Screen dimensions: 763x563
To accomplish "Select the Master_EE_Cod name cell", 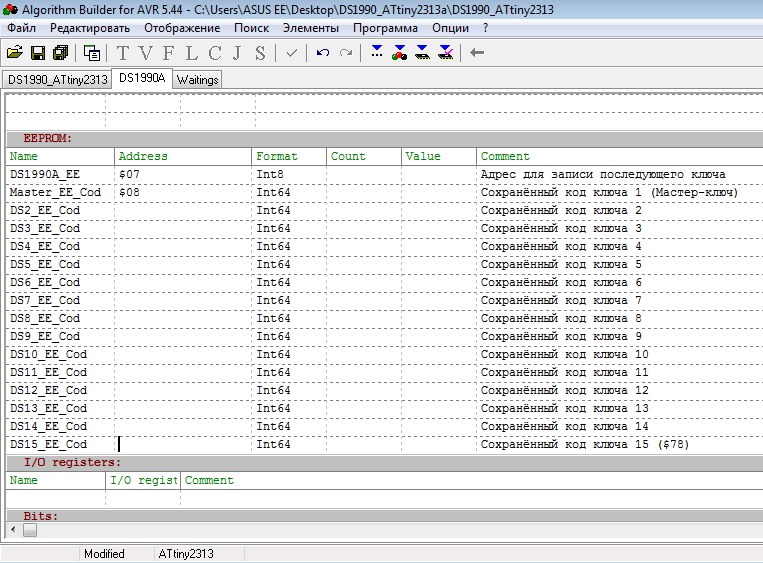I will (59, 192).
